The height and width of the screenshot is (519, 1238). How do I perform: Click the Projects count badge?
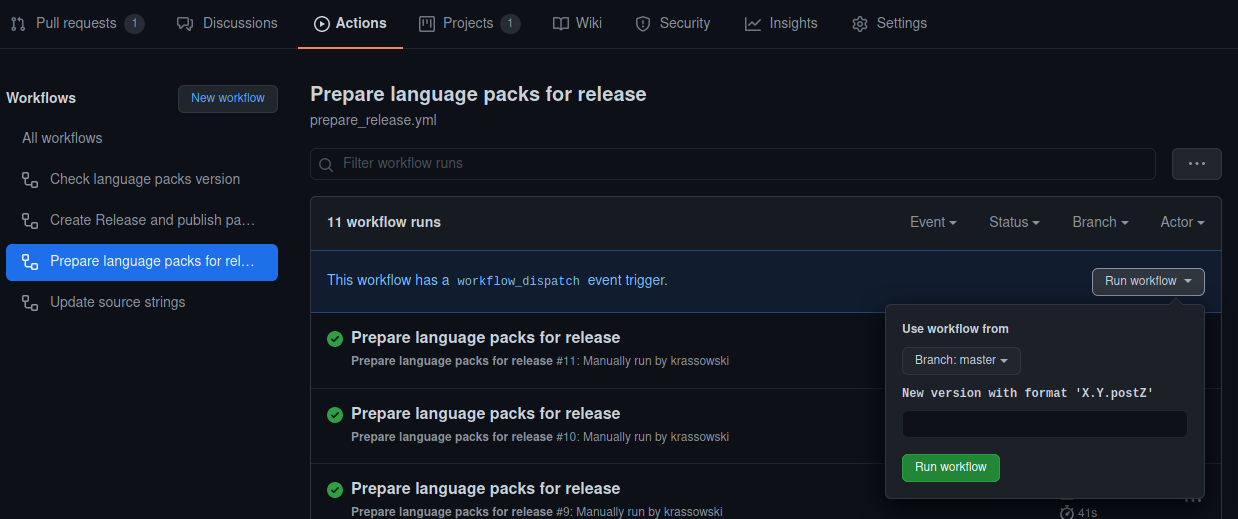tap(510, 23)
